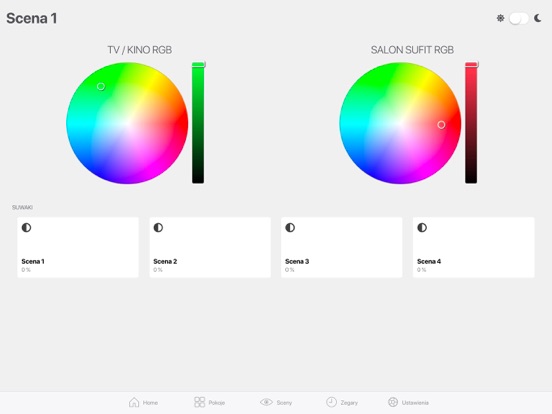552x414 pixels.
Task: Click the SALON SUFIT color selector marker
Action: pos(441,125)
